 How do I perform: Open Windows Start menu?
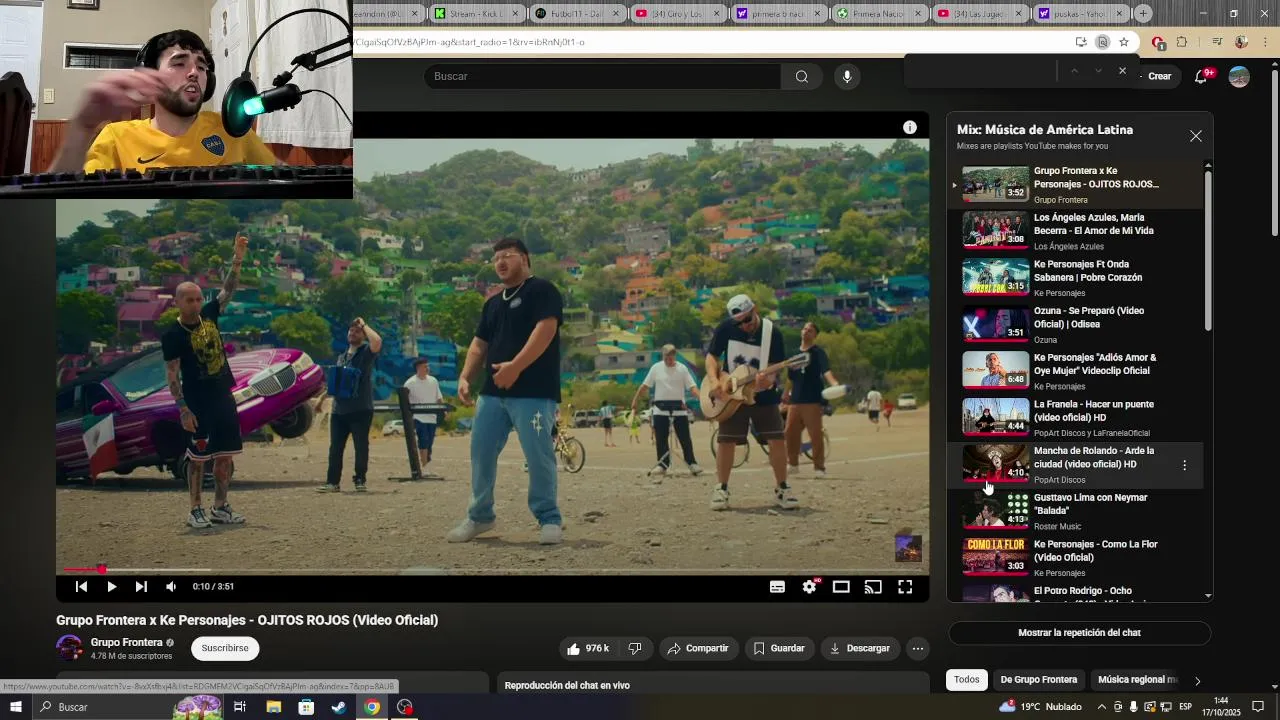tap(16, 707)
